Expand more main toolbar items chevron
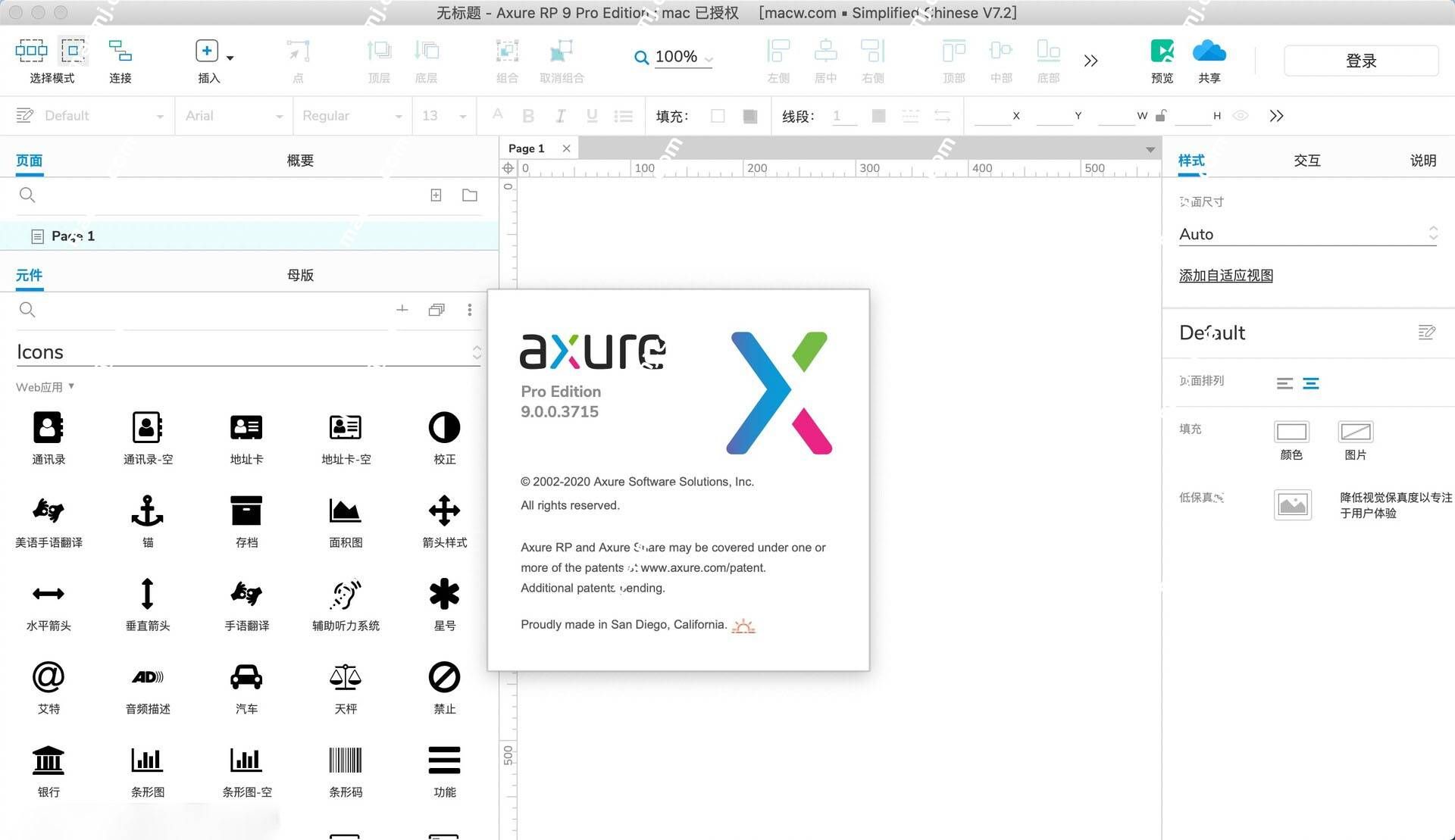 [x=1090, y=61]
